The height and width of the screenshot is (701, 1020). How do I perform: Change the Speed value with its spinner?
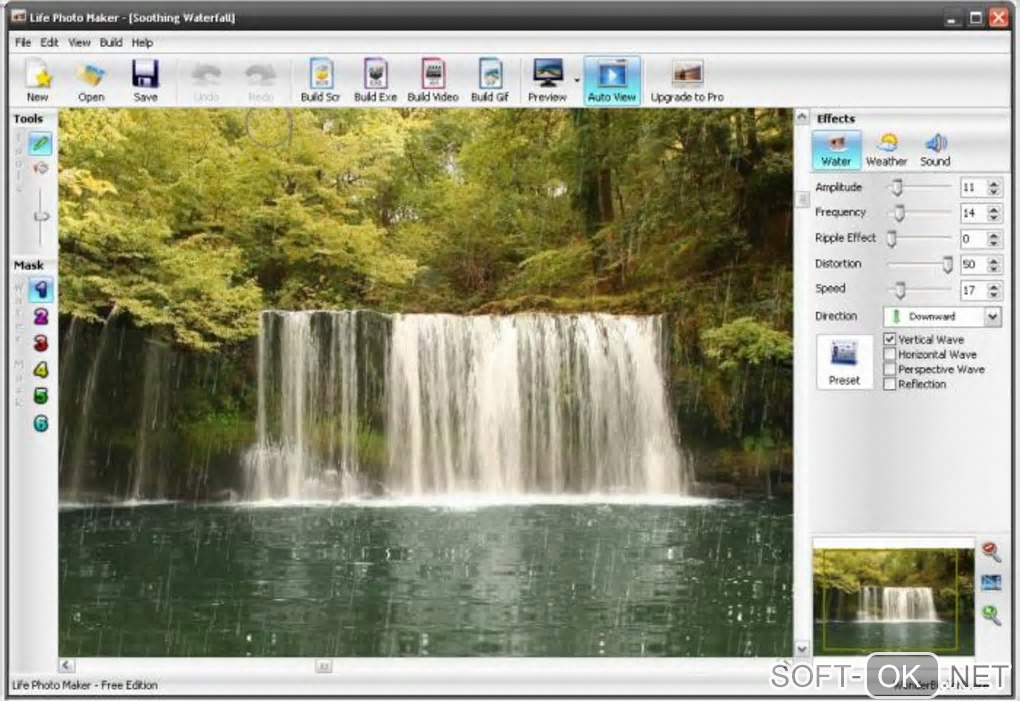click(x=993, y=290)
